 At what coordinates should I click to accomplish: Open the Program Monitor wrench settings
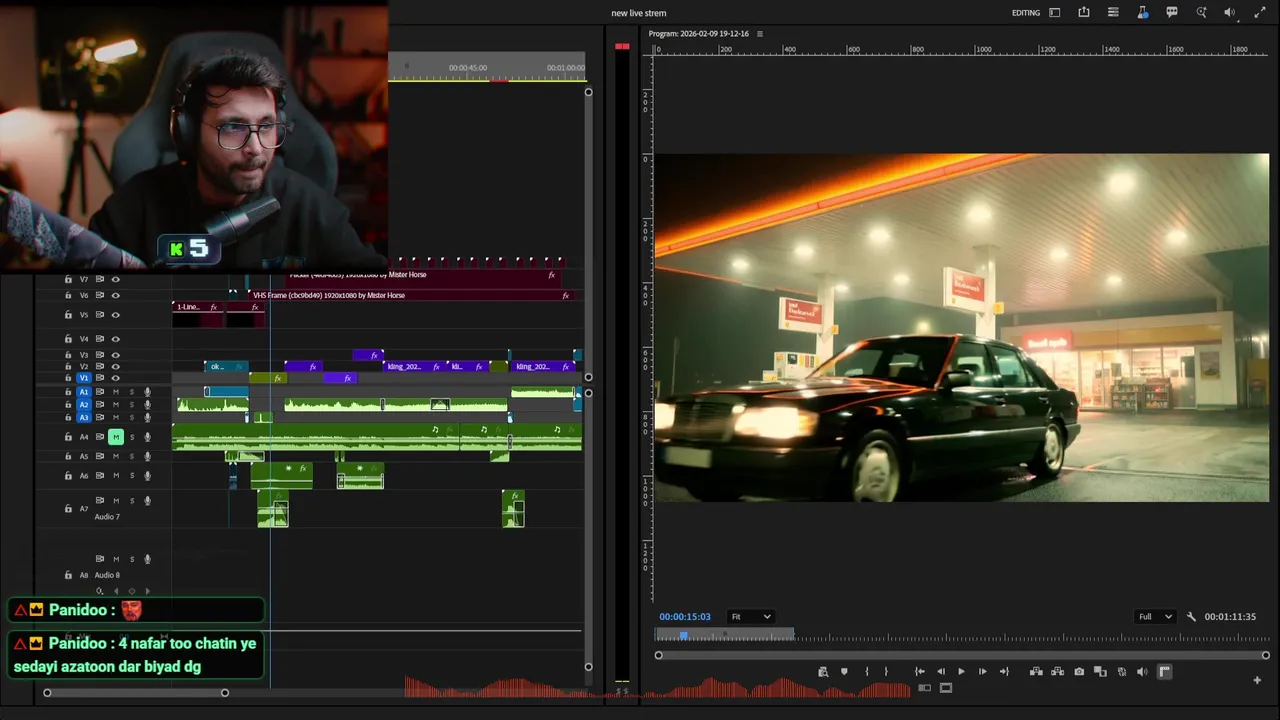[x=1191, y=617]
